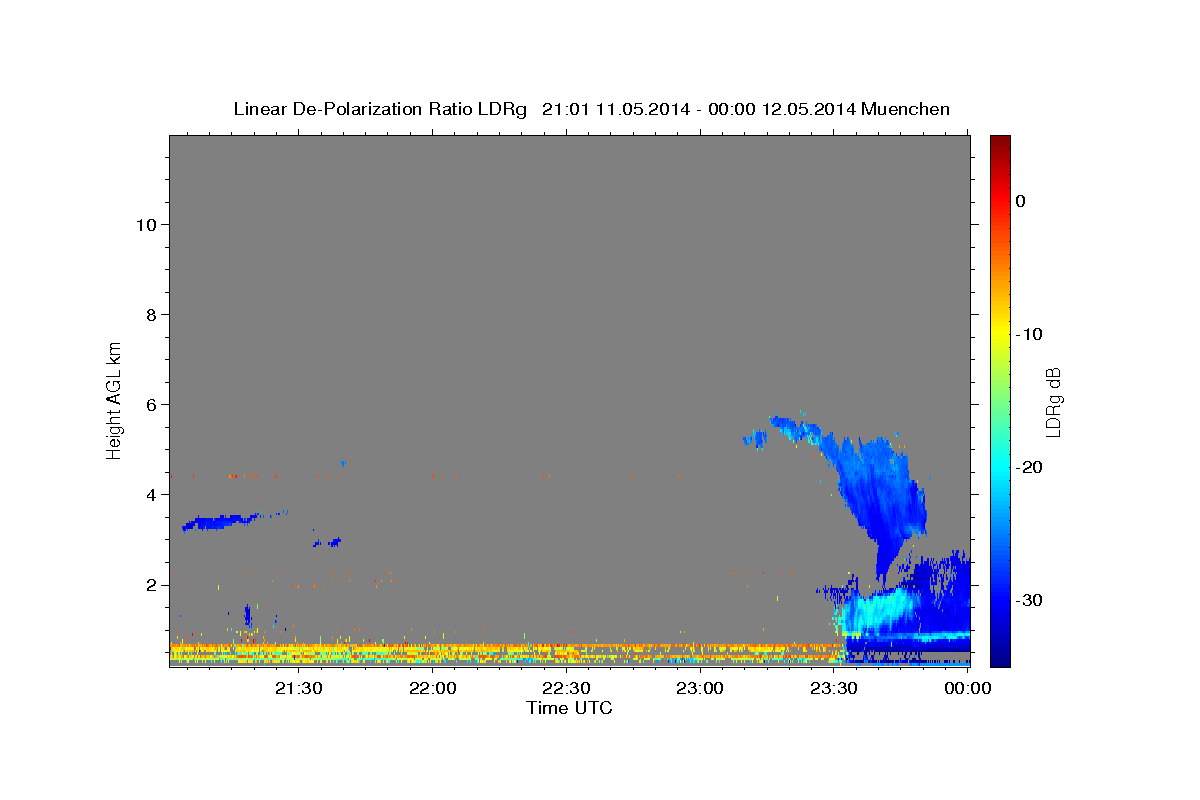
Task: Click the height tick label 4
Action: pyautogui.click(x=151, y=495)
